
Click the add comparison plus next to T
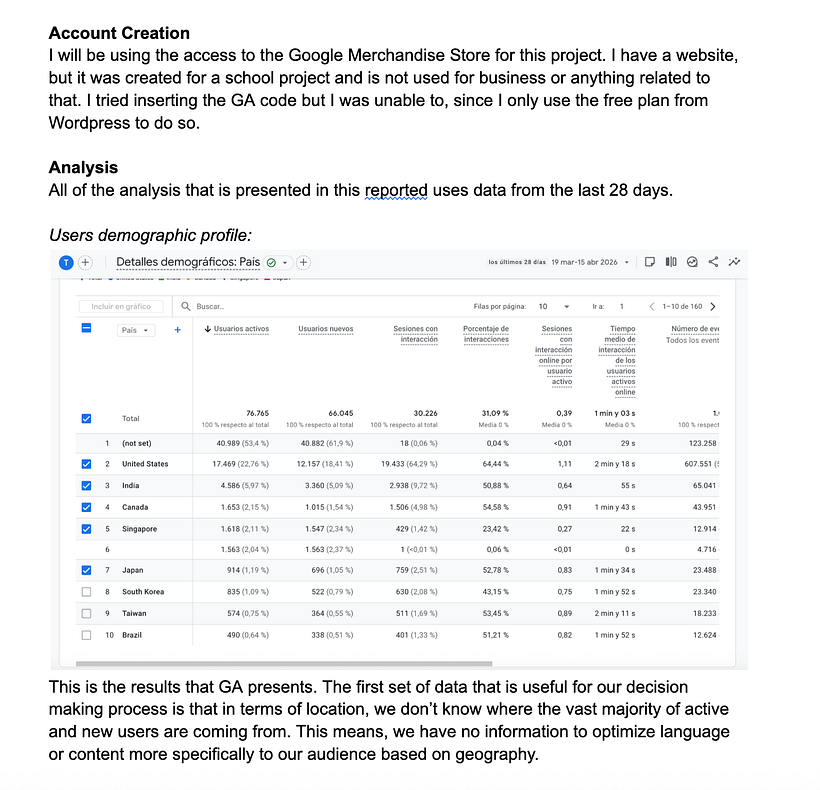[x=85, y=262]
